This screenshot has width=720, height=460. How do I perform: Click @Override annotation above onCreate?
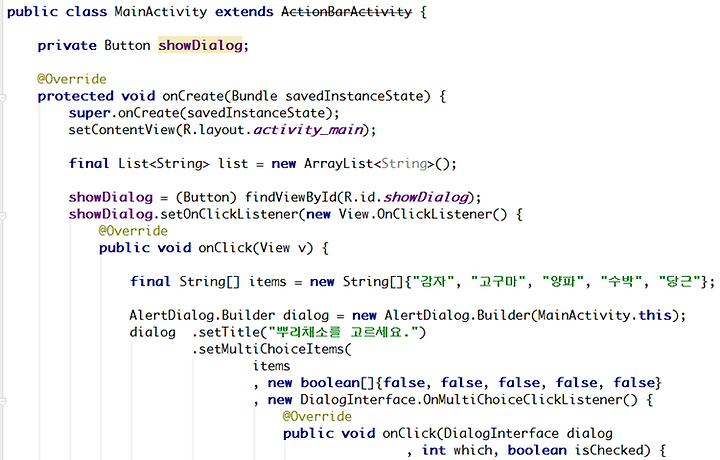click(72, 79)
